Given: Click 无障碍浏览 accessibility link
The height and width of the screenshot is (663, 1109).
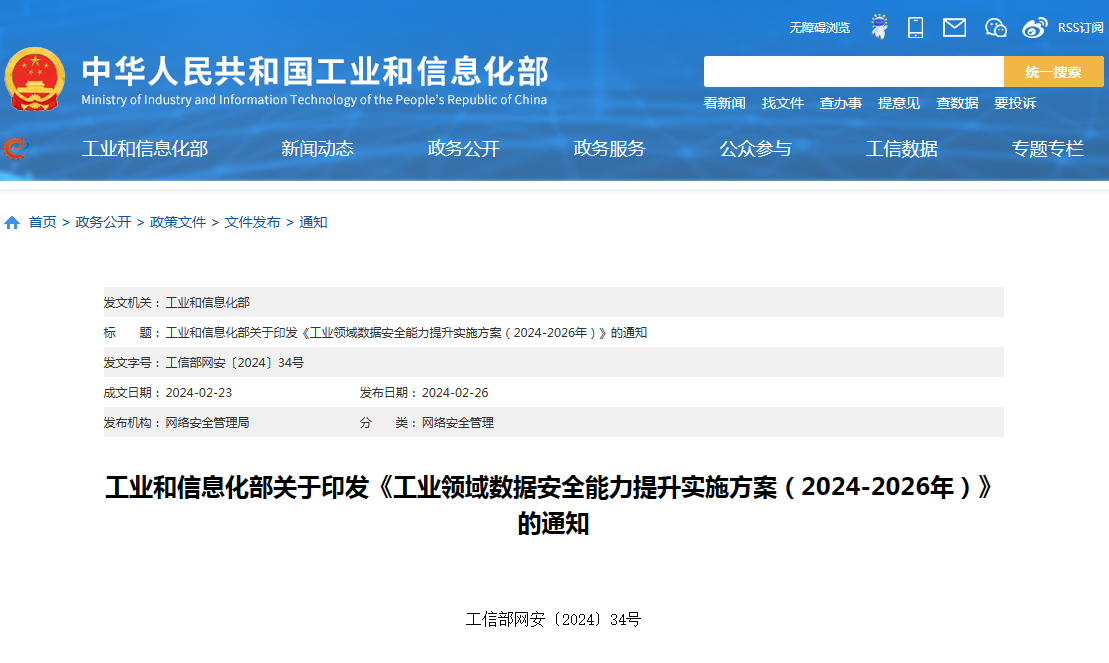Looking at the screenshot, I should click(x=819, y=28).
